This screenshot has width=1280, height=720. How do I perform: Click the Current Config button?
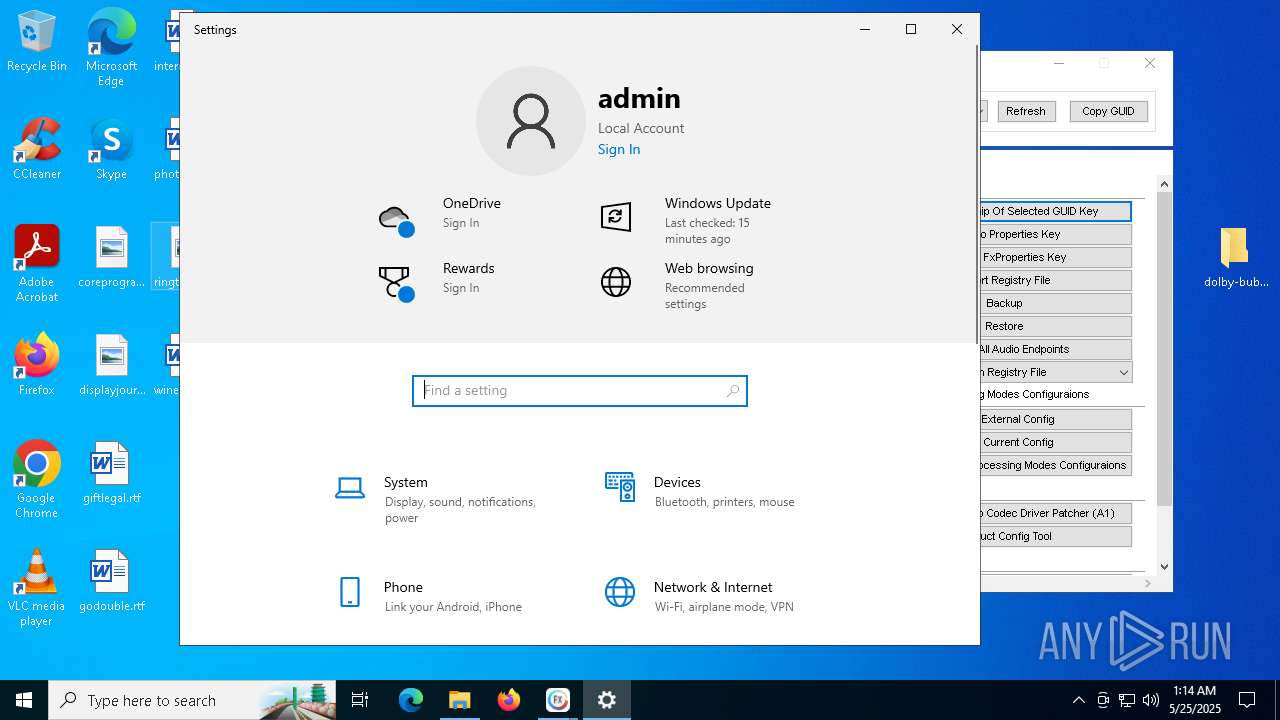pos(1055,442)
